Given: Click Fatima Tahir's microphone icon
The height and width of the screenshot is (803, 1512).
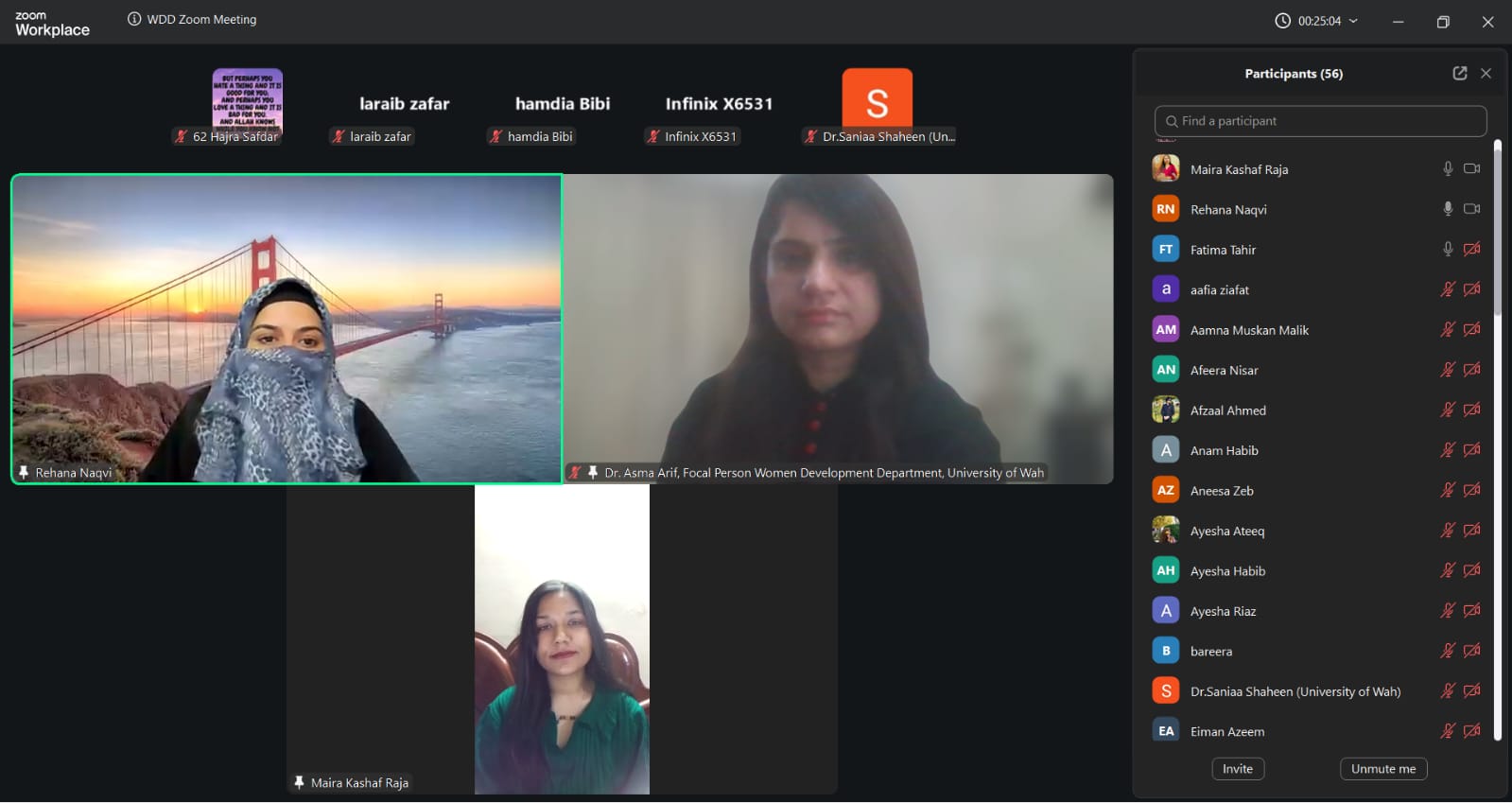Looking at the screenshot, I should 1447,250.
